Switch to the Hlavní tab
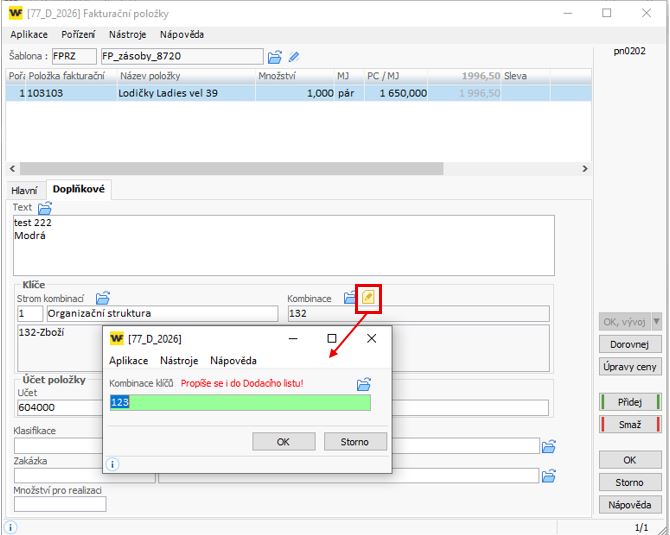This screenshot has width=670, height=535. 25,189
